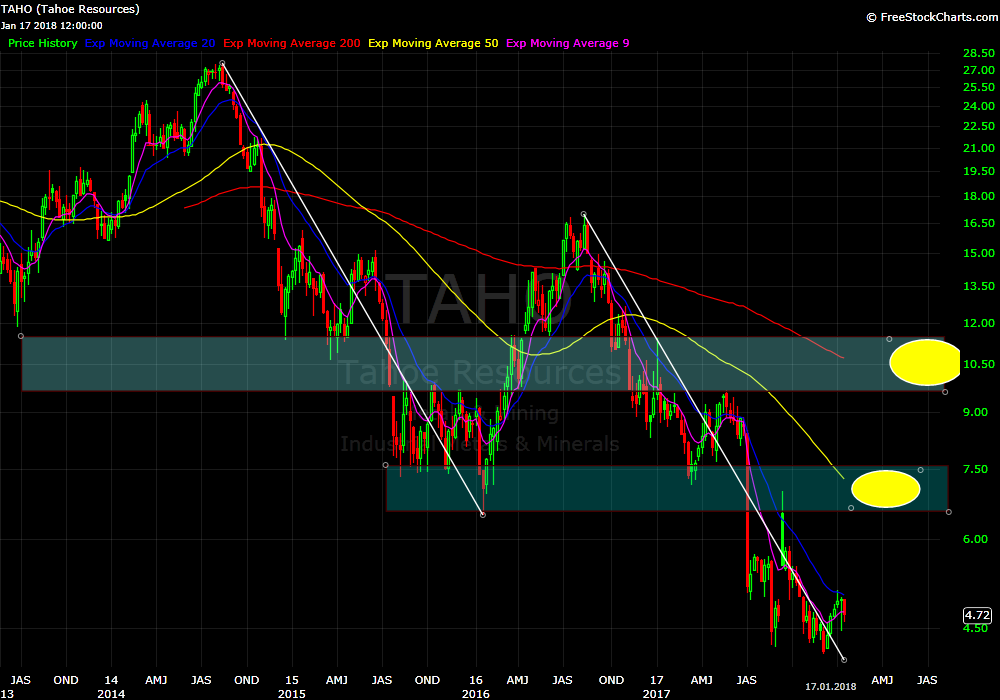1000x700 pixels.
Task: Grab the first trendline handle at the 2014 peak
Action: point(222,63)
